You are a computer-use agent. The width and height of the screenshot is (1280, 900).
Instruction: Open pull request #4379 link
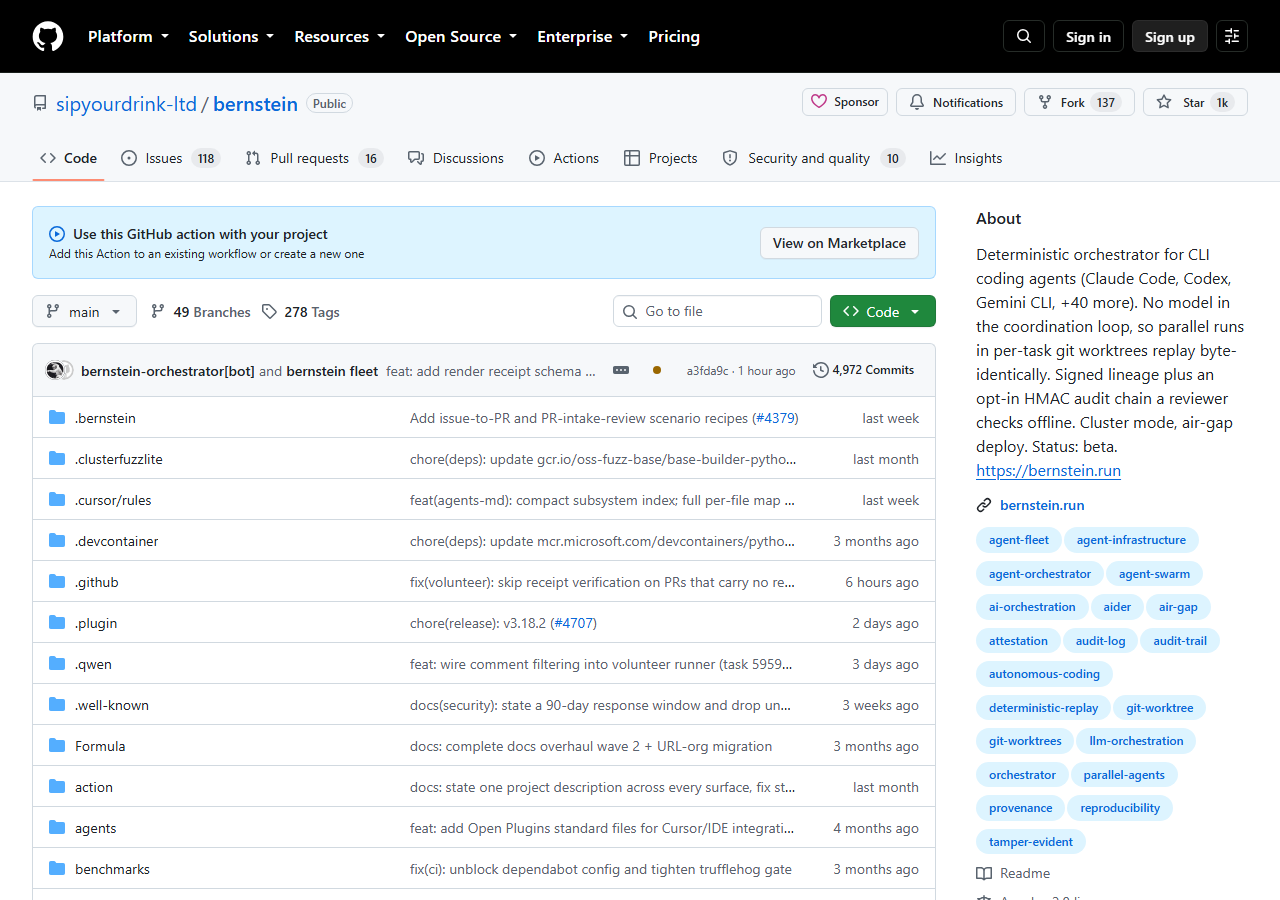pyautogui.click(x=775, y=418)
